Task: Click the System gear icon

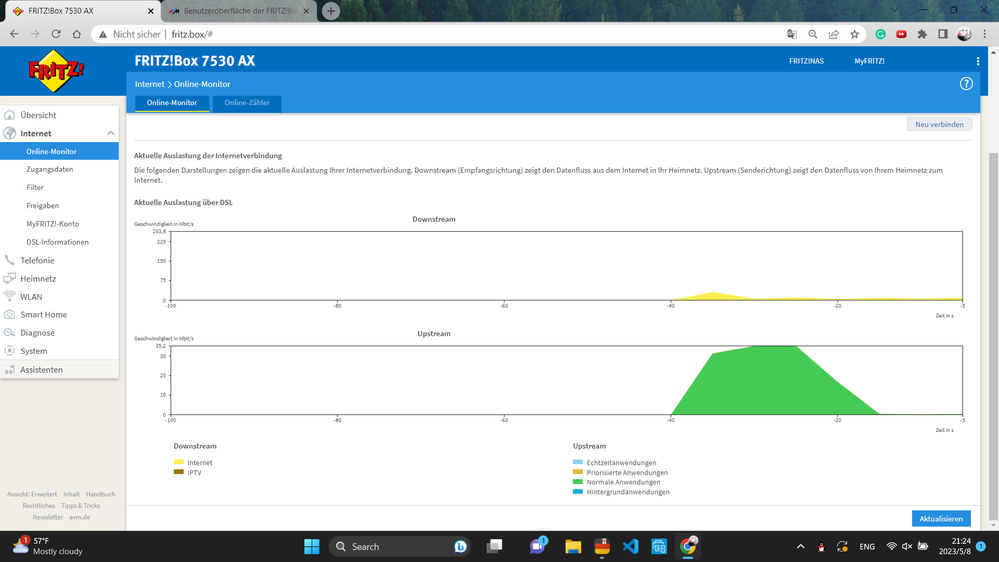Action: point(10,351)
